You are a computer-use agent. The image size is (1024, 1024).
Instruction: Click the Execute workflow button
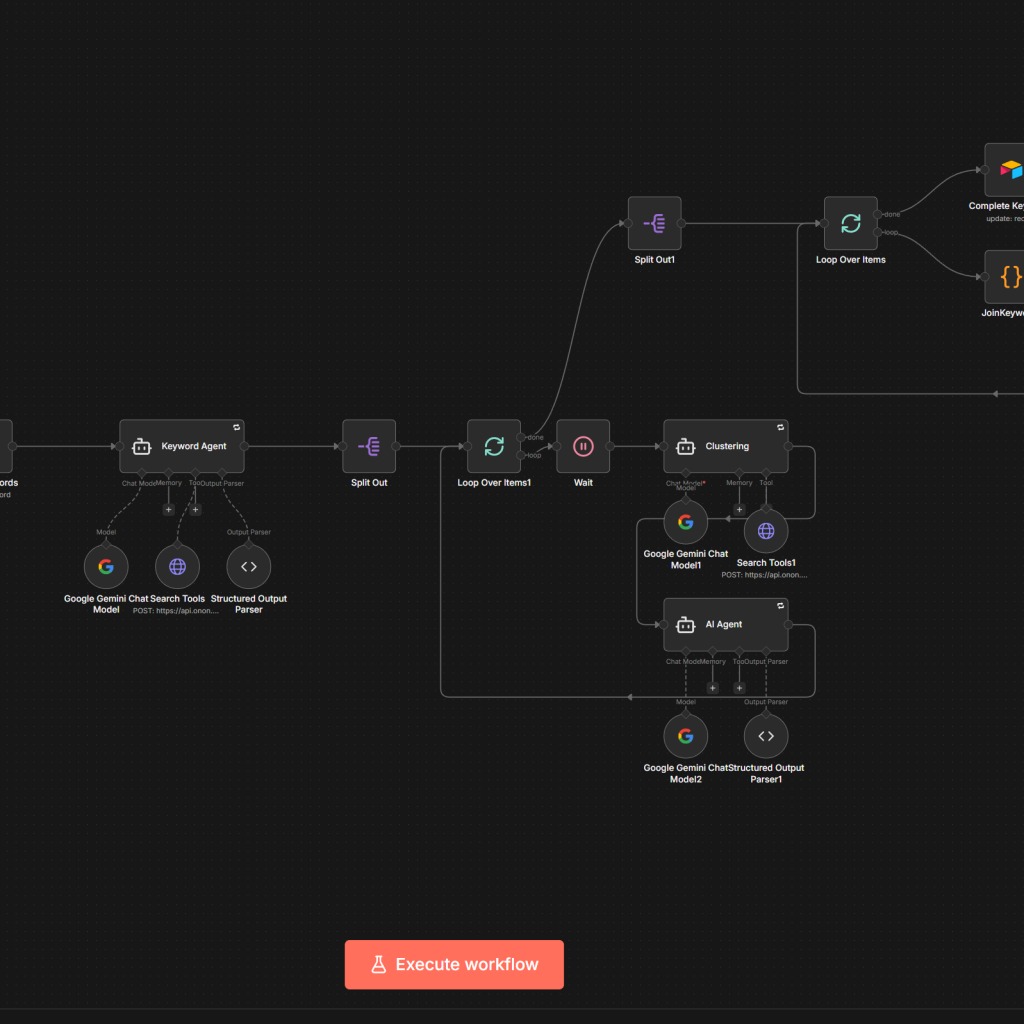[454, 965]
